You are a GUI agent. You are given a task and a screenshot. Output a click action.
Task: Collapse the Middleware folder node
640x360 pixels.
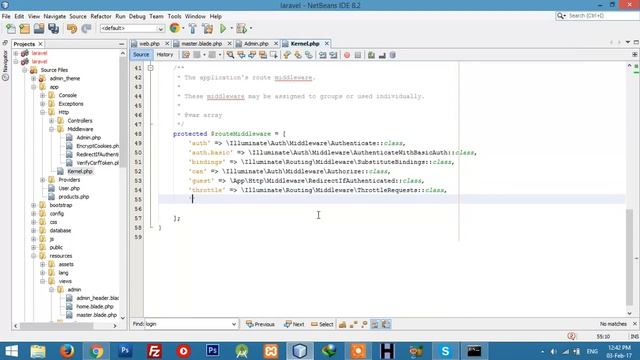click(52, 129)
